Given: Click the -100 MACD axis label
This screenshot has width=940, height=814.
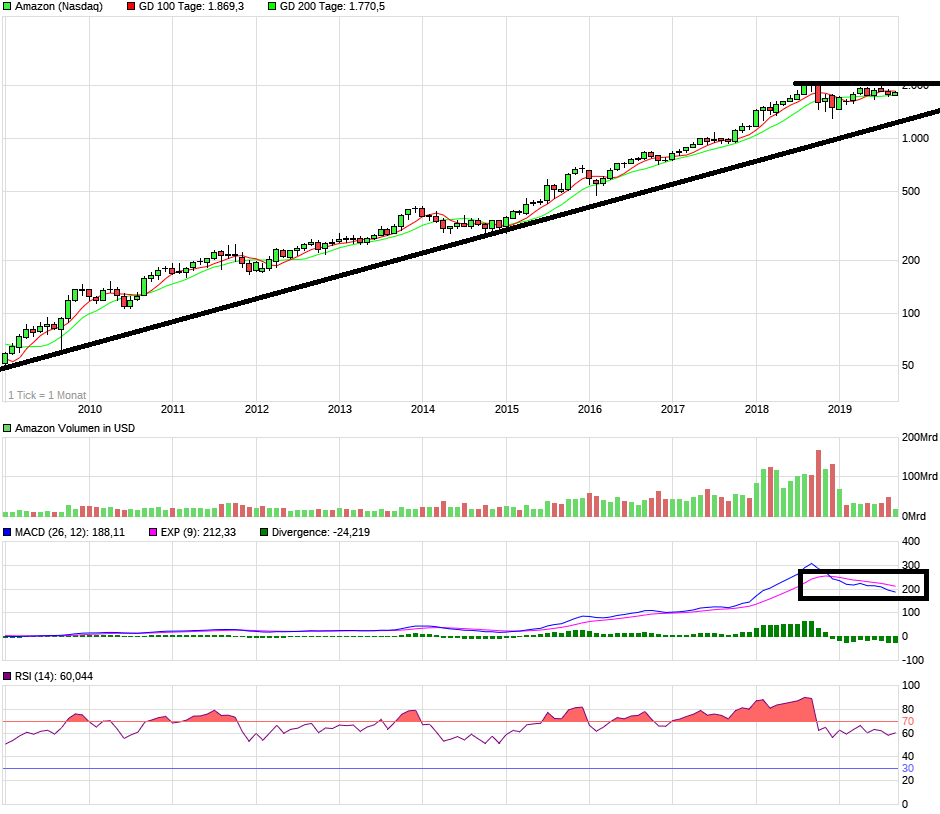Looking at the screenshot, I should click(x=913, y=660).
